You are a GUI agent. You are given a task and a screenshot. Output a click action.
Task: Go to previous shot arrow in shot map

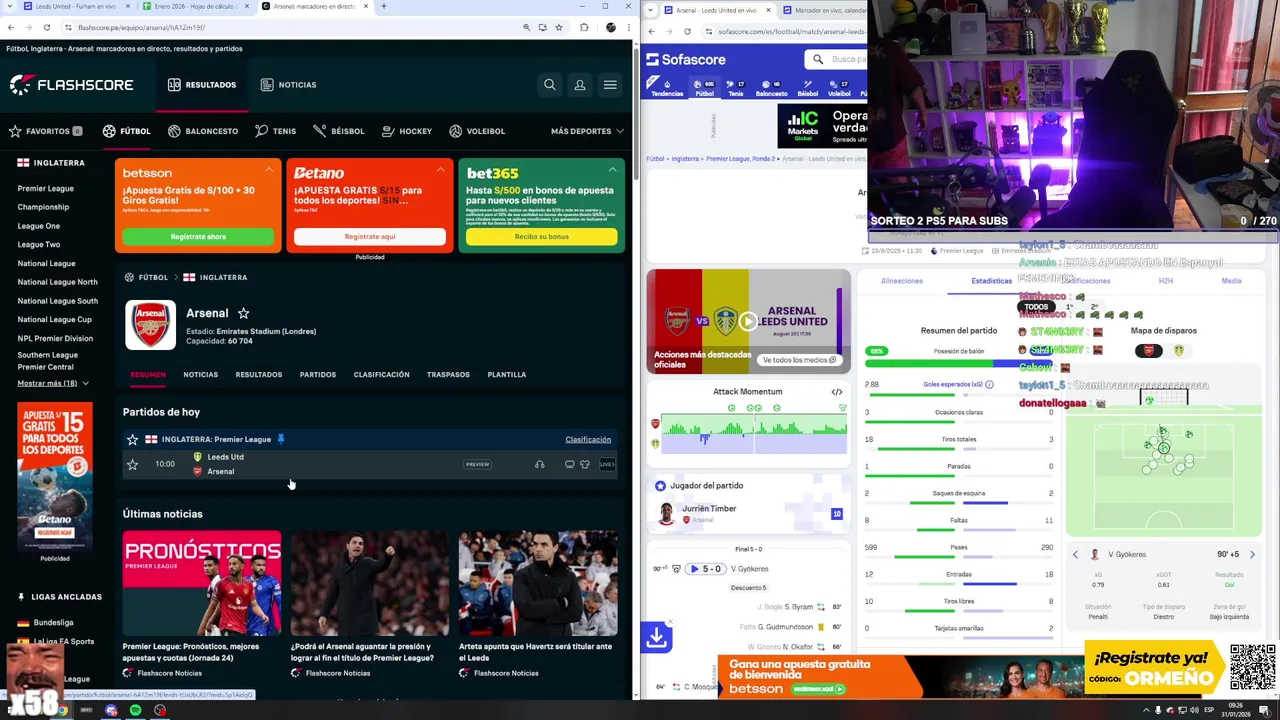tap(1076, 554)
